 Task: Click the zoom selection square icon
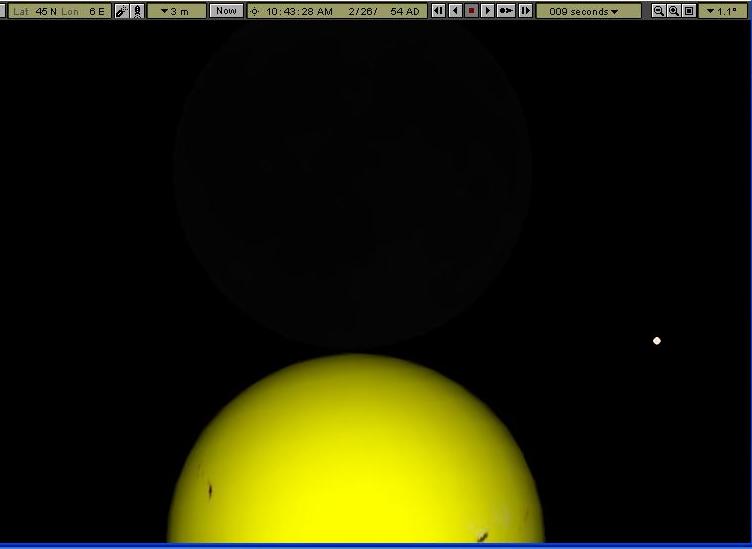click(x=689, y=11)
